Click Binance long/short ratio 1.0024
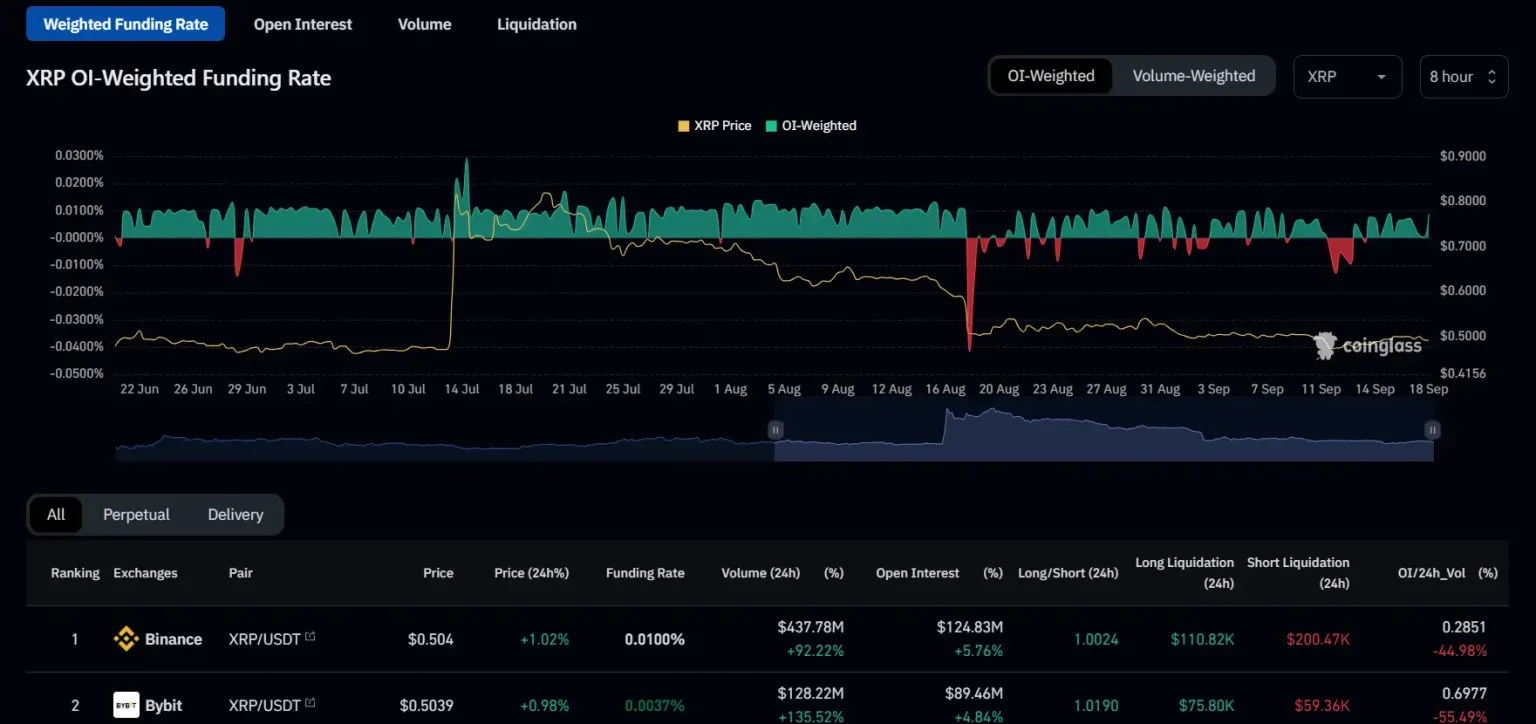Screen dimensions: 1536x724 tap(1096, 639)
